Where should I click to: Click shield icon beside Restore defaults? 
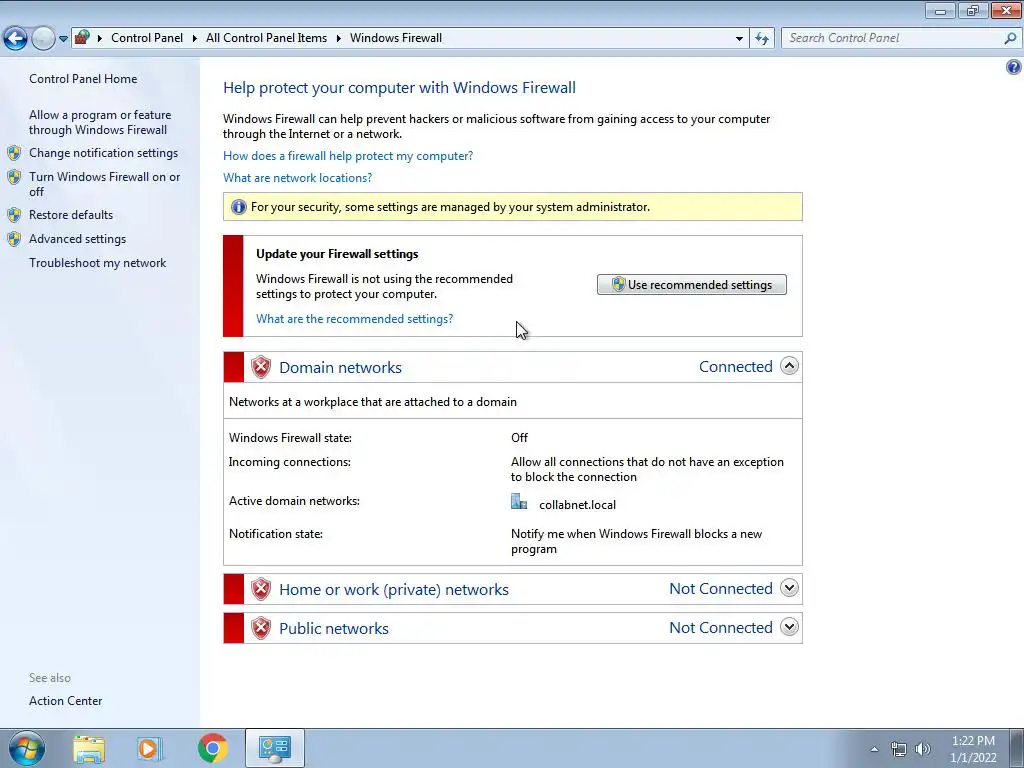tap(14, 215)
